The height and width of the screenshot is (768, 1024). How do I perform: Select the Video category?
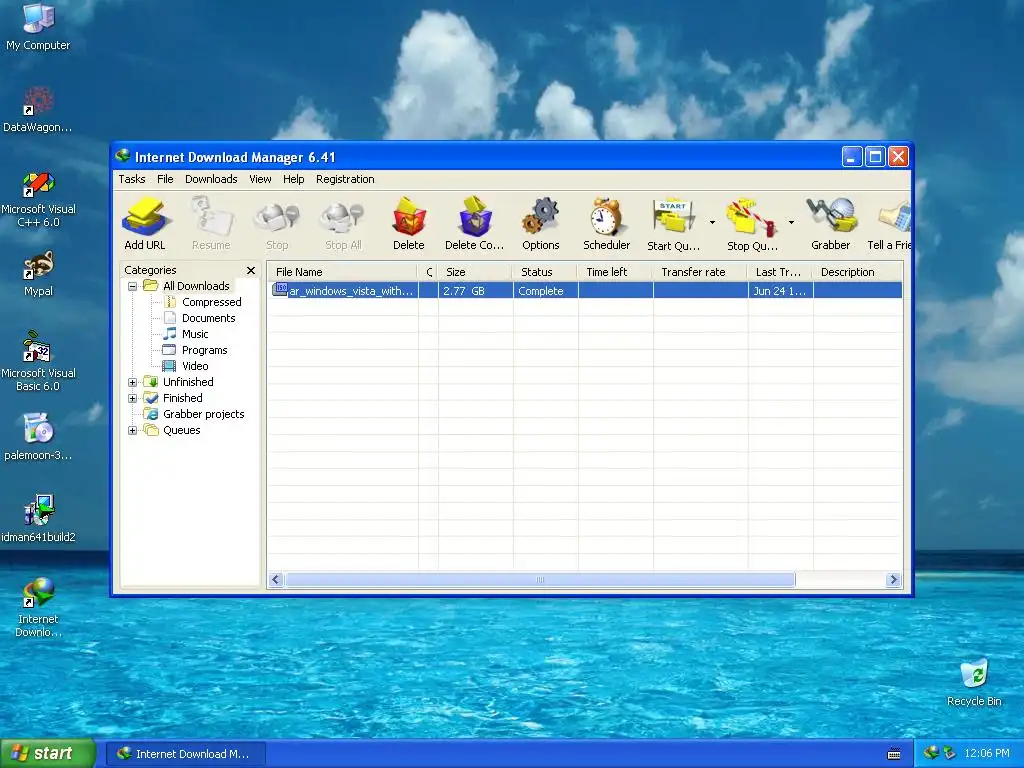pyautogui.click(x=195, y=366)
